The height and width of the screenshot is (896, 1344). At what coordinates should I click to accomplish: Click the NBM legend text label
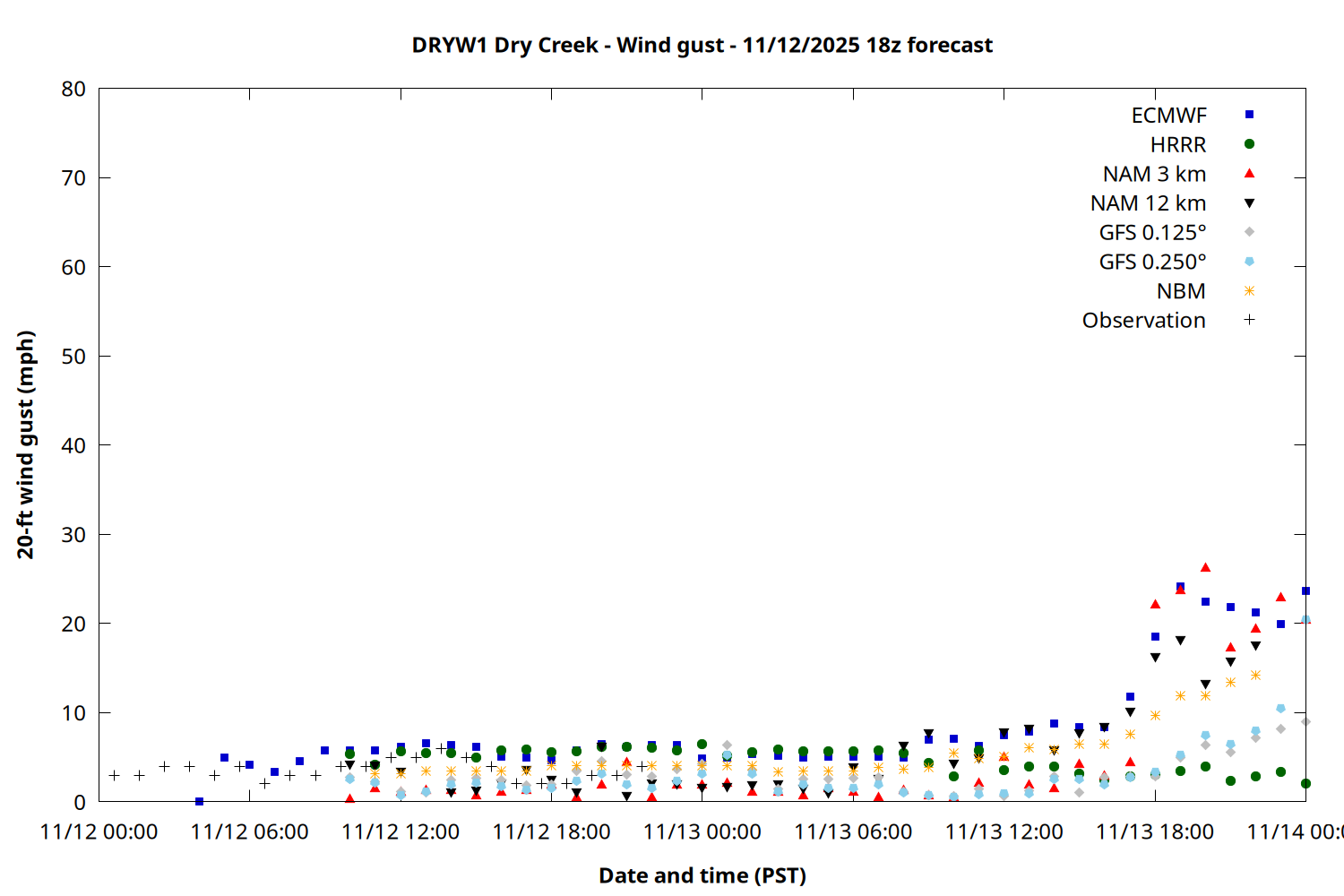click(x=1181, y=291)
